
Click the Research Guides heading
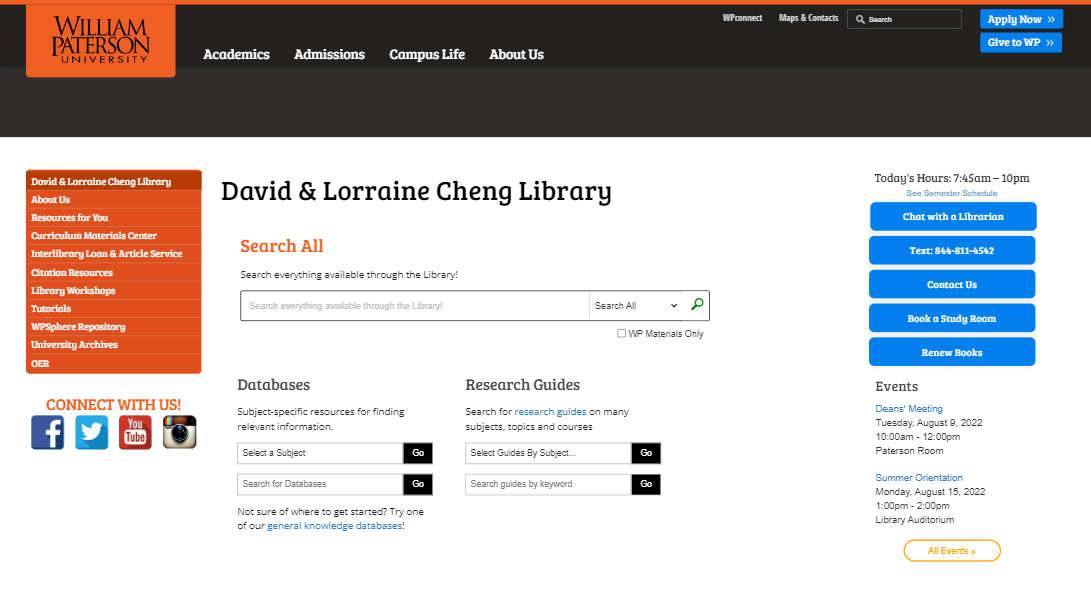[x=523, y=385]
